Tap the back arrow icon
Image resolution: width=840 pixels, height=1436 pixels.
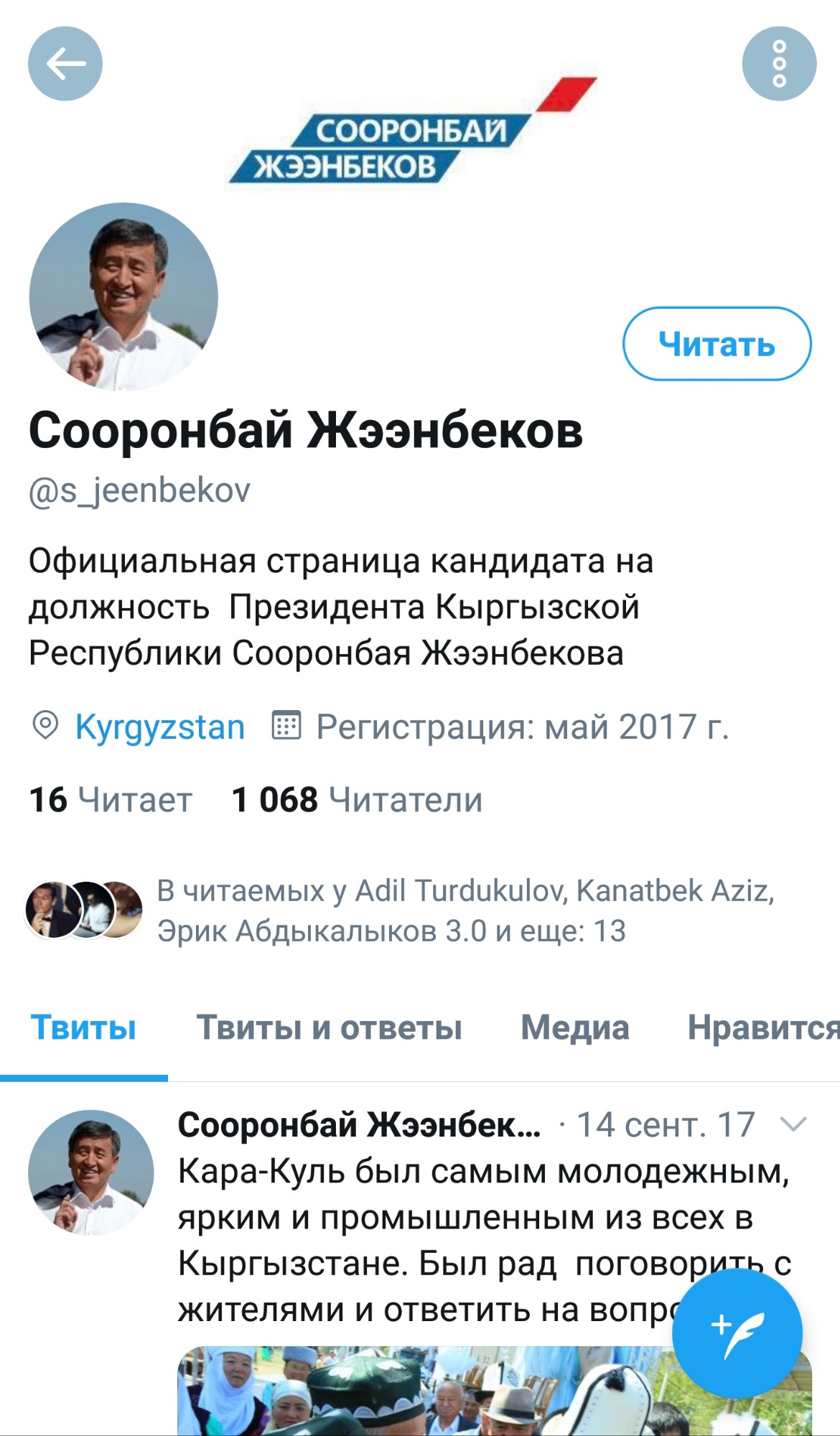(x=65, y=64)
